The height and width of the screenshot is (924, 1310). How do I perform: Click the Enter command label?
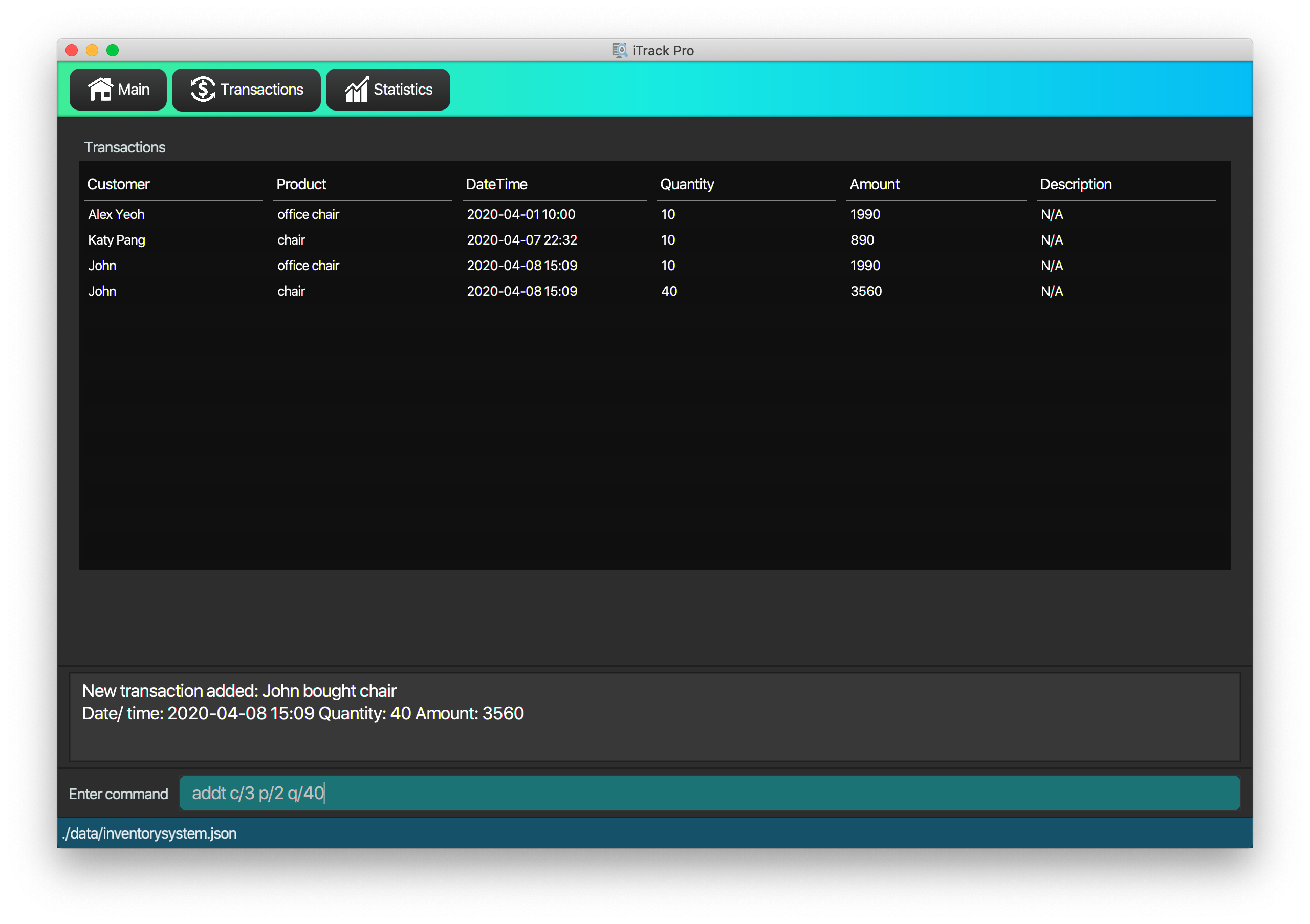pos(119,794)
